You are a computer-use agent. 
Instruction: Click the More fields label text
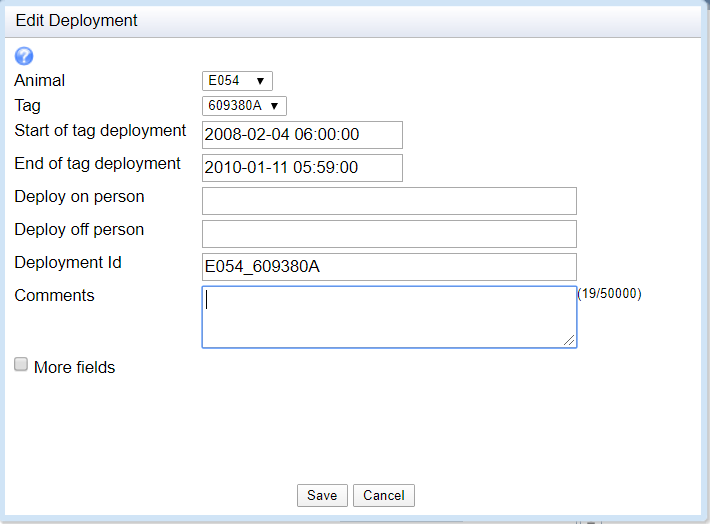tap(75, 367)
